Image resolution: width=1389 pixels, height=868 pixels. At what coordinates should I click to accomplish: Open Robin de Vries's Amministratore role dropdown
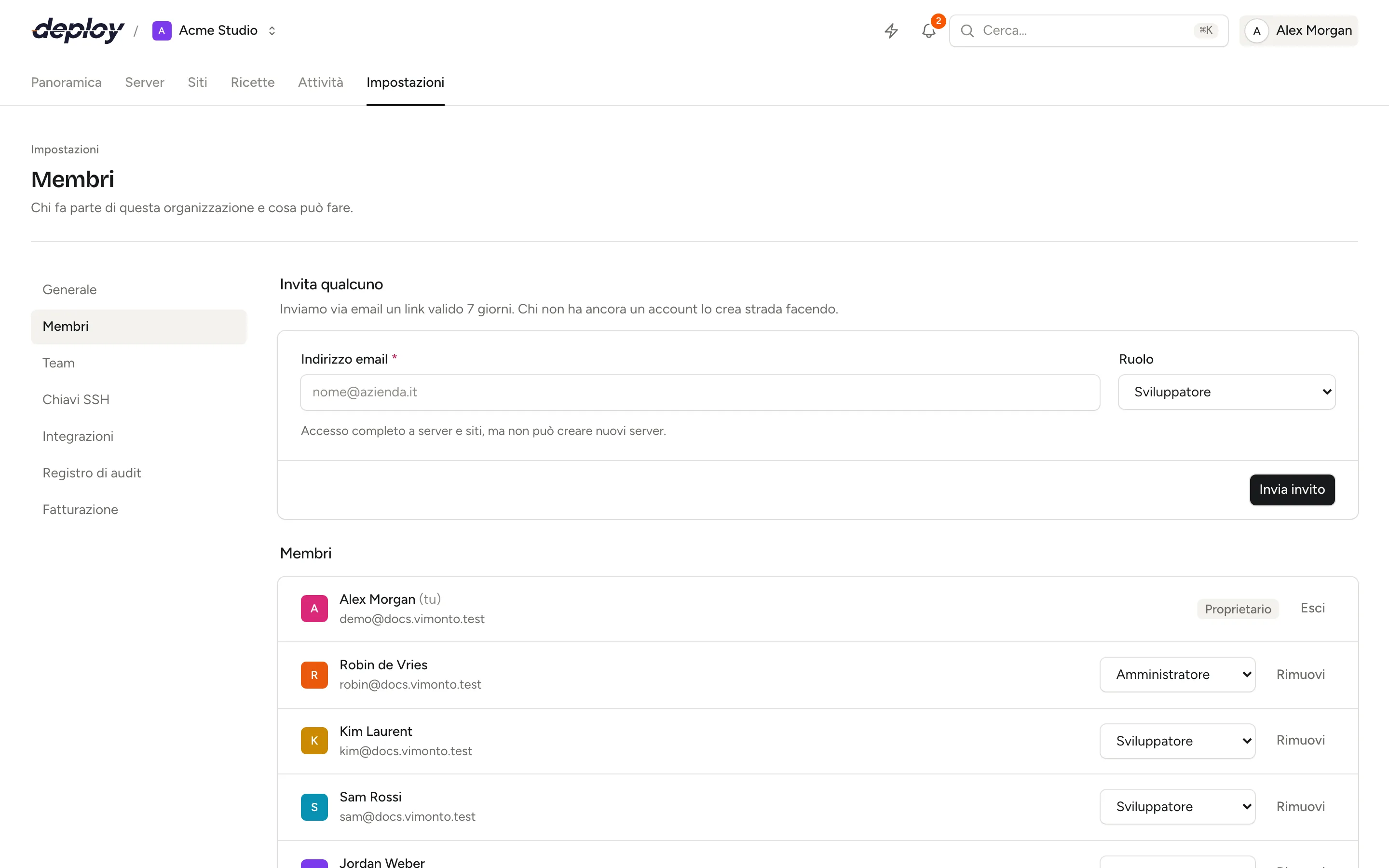[1177, 675]
